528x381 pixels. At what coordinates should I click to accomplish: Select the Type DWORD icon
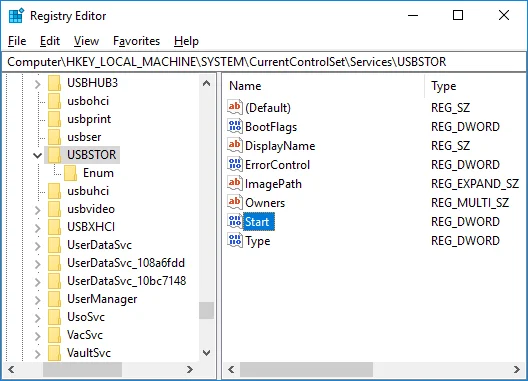[x=235, y=241]
